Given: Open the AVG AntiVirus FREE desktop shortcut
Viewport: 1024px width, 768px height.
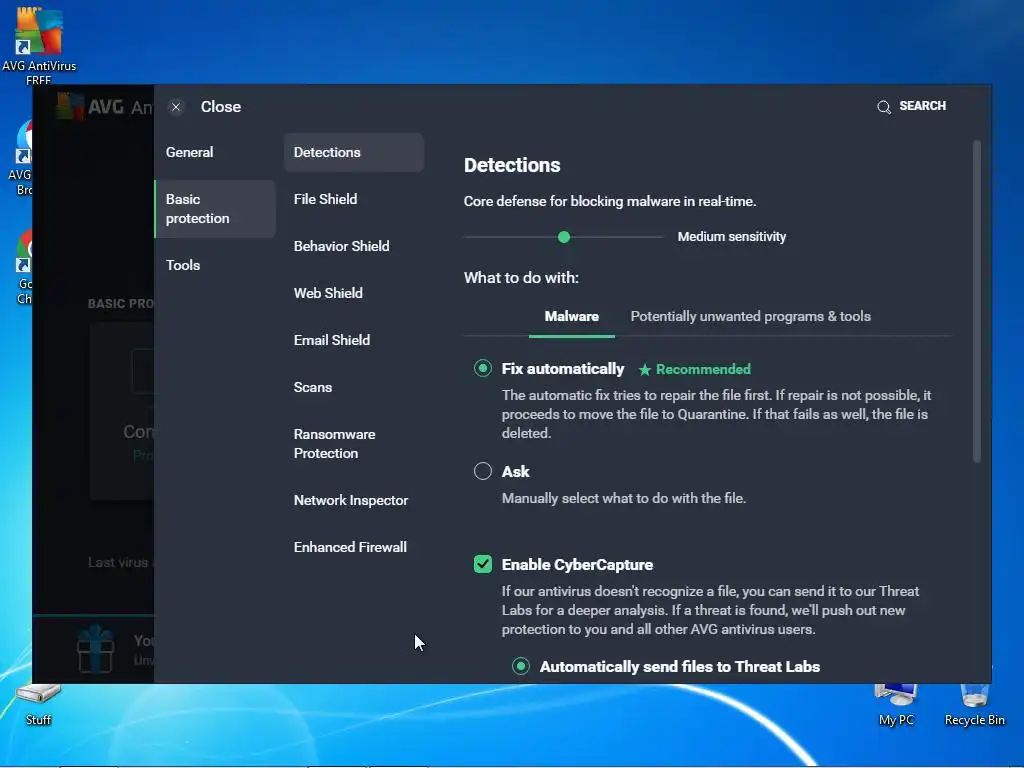Looking at the screenshot, I should click(x=39, y=44).
